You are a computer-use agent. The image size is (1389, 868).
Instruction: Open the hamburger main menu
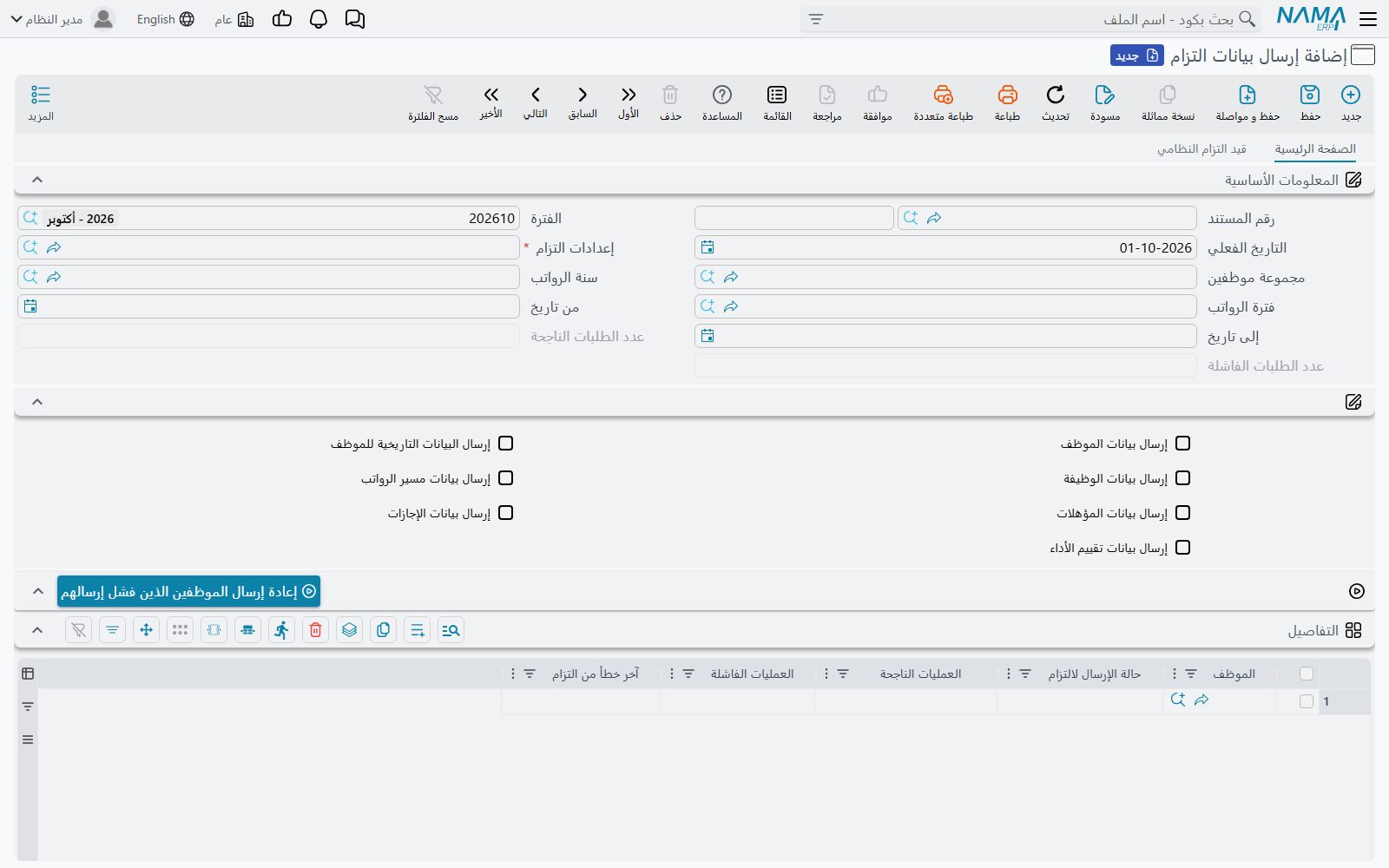pyautogui.click(x=1368, y=19)
